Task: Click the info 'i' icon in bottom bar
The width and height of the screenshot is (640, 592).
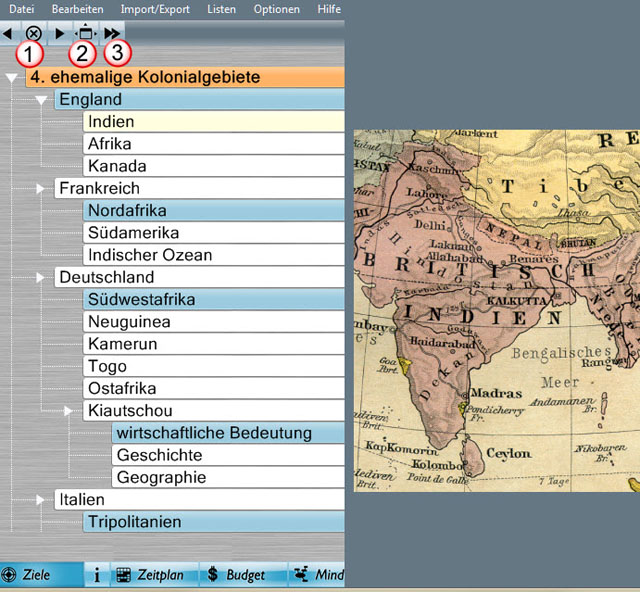Action: click(97, 575)
